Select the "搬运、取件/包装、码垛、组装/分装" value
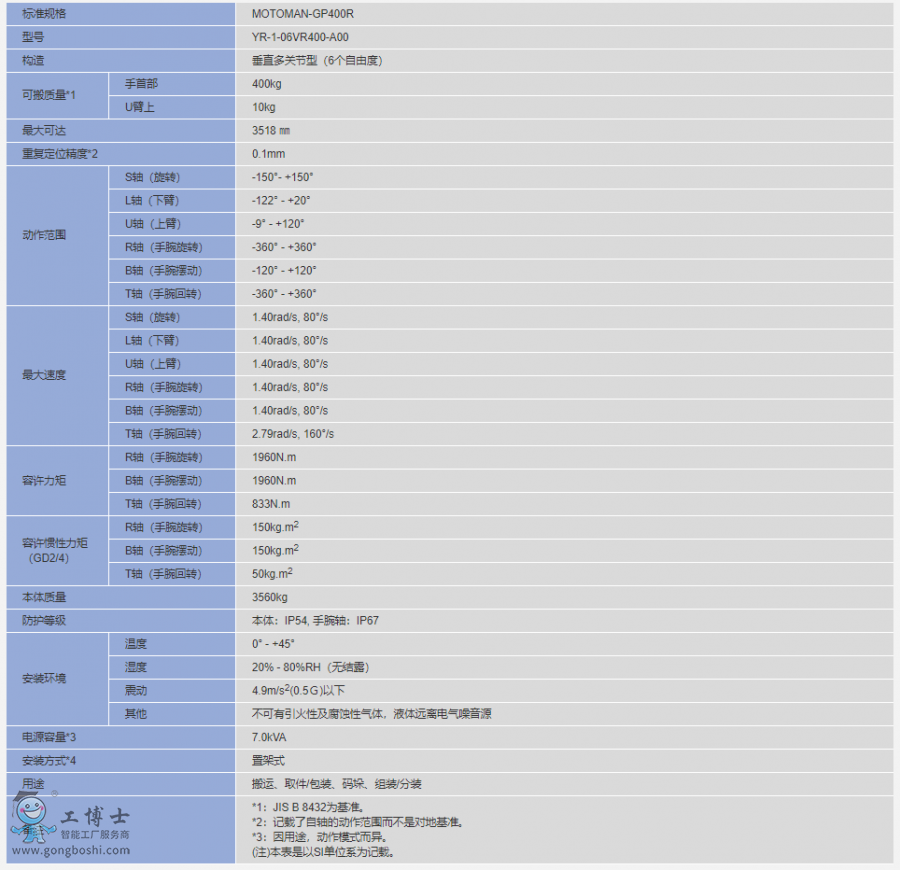 pyautogui.click(x=336, y=784)
